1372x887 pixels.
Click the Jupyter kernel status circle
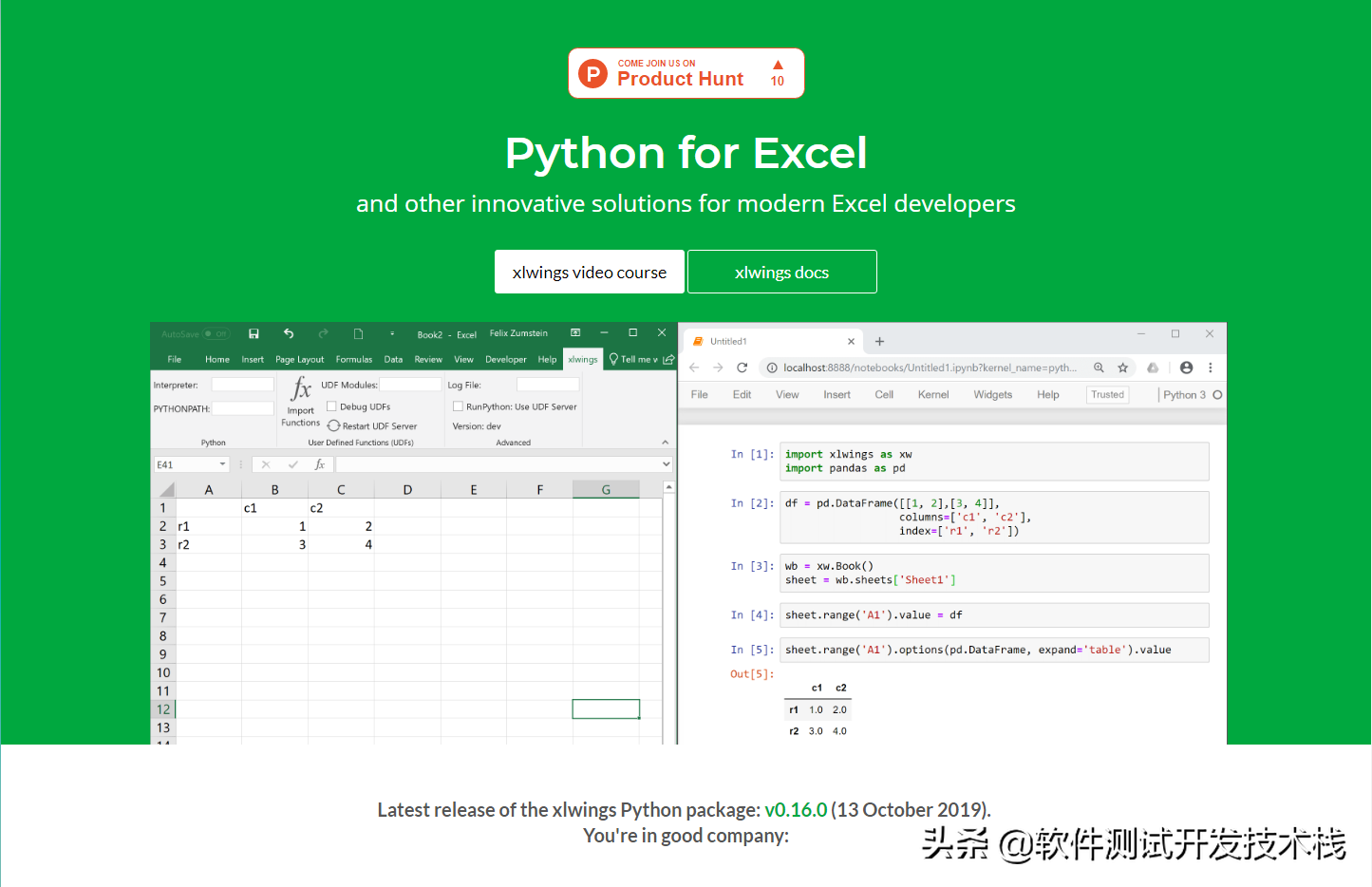1217,395
